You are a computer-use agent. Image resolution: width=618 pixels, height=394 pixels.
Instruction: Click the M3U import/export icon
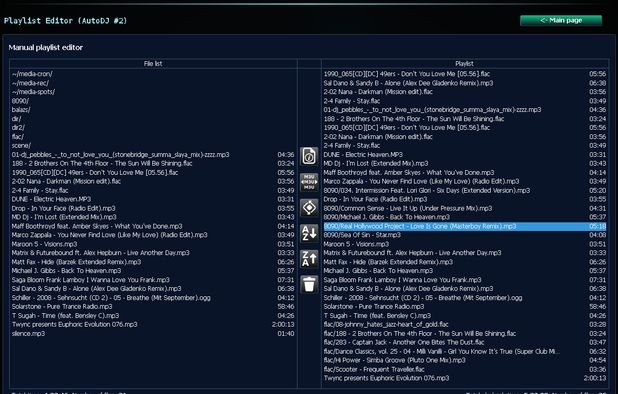click(309, 182)
